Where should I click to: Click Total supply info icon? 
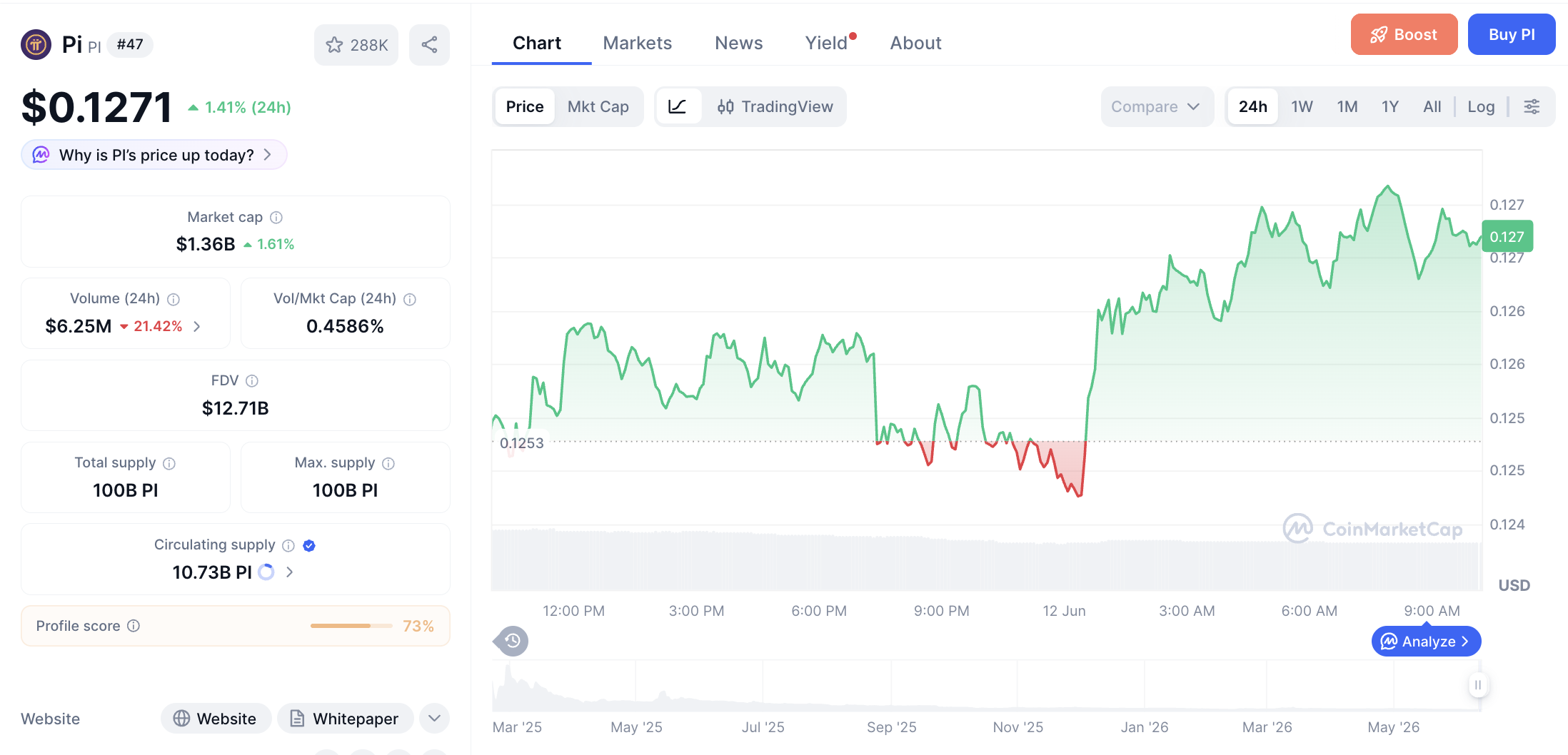169,463
